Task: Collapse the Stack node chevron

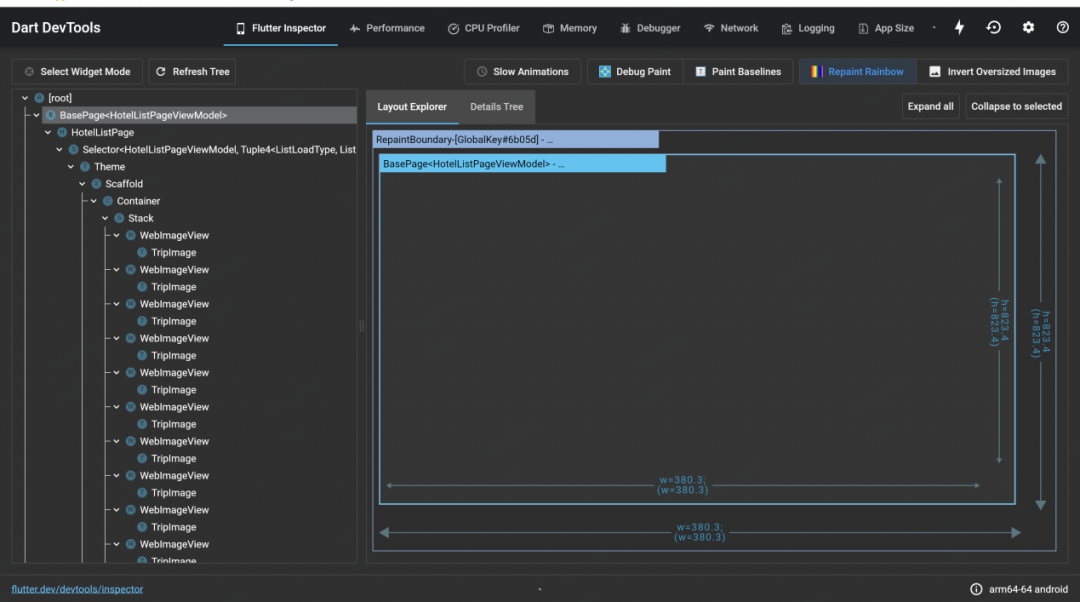Action: point(105,218)
